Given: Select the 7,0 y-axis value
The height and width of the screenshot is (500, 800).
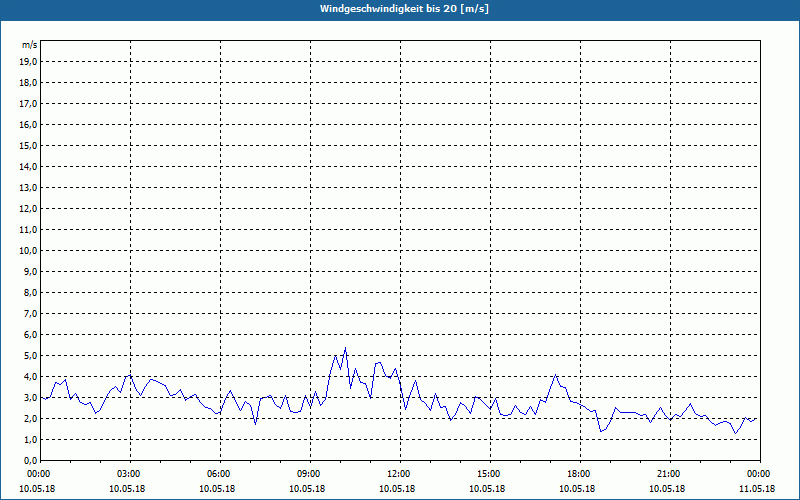Looking at the screenshot, I should pyautogui.click(x=30, y=313).
